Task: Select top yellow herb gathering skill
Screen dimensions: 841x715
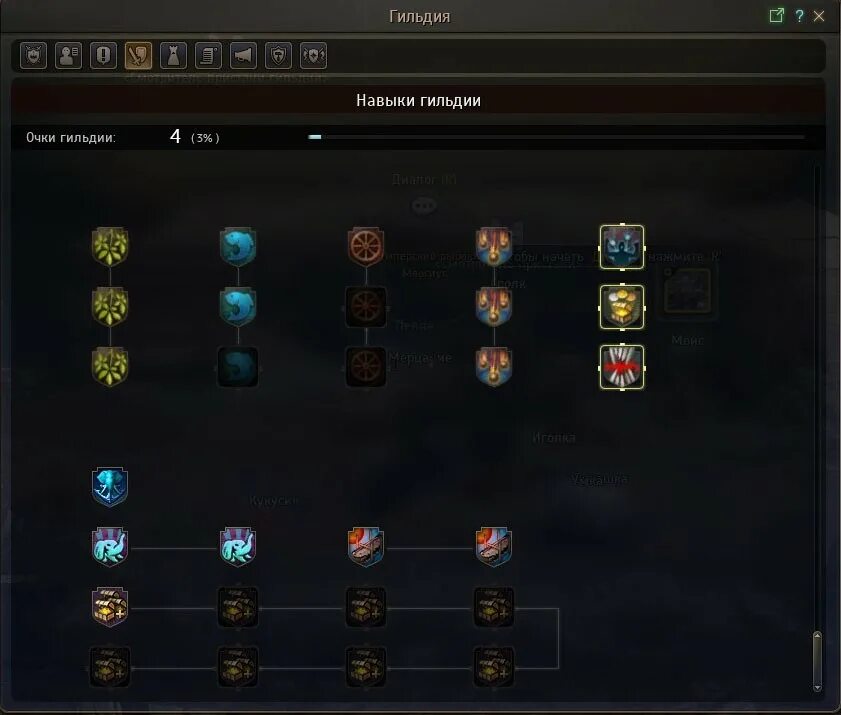Action: pyautogui.click(x=110, y=247)
